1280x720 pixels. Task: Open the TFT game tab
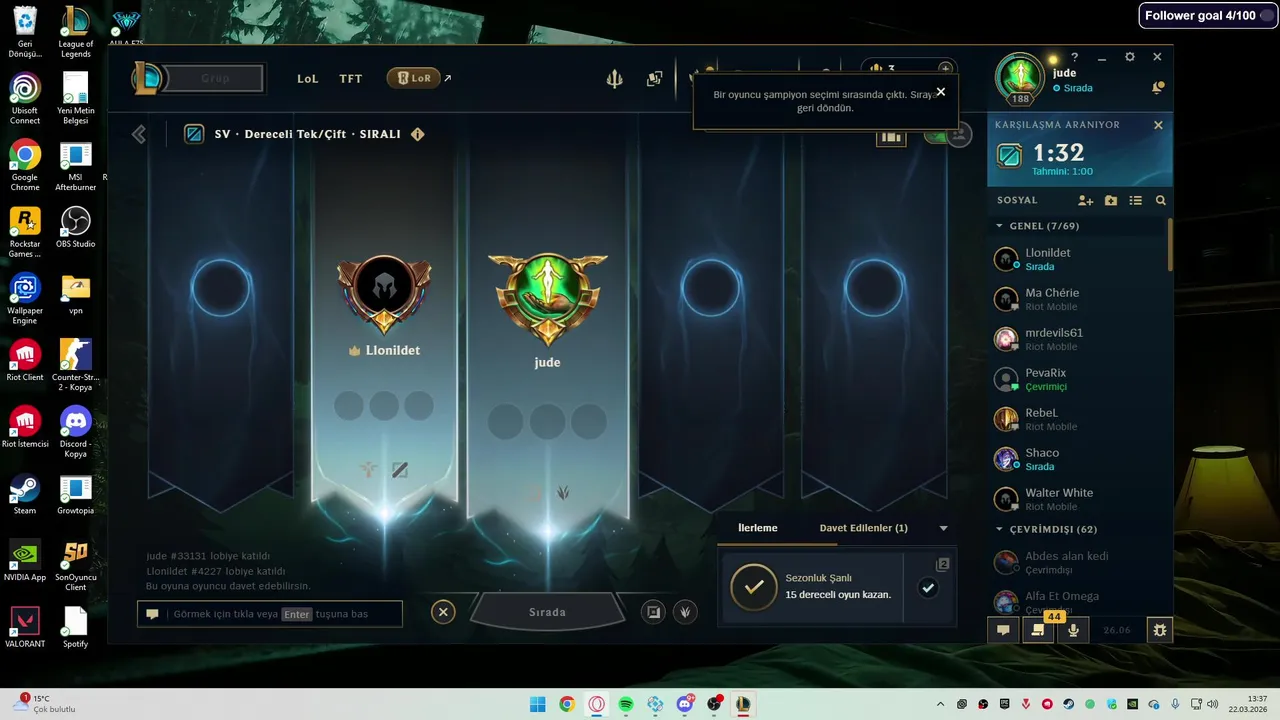350,78
